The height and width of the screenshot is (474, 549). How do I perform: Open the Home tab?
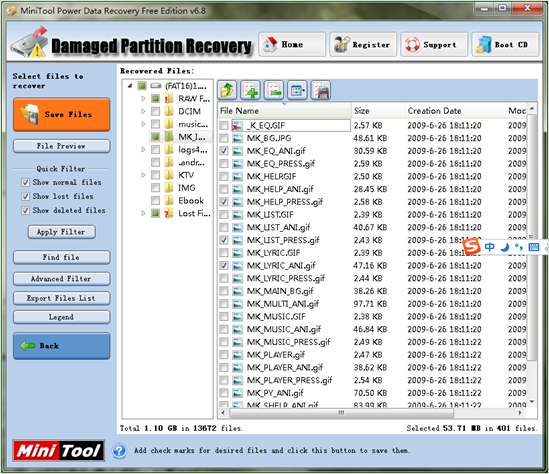pyautogui.click(x=292, y=44)
